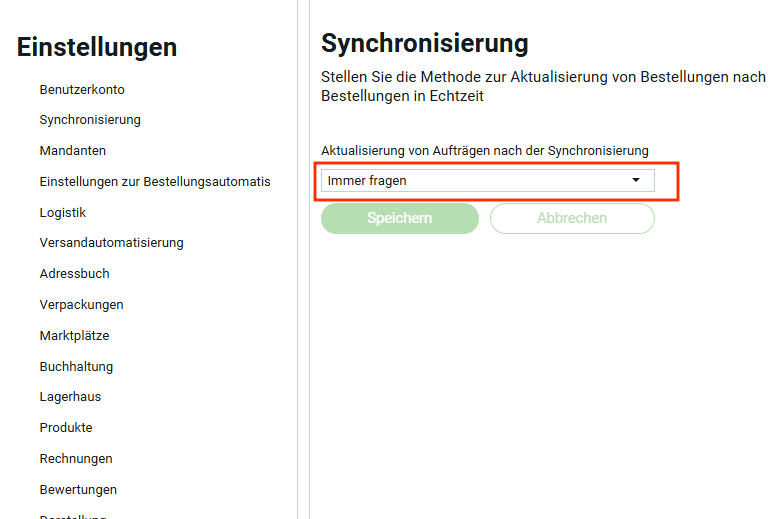
Task: Navigate to Versandautomatisierung
Action: coord(111,243)
